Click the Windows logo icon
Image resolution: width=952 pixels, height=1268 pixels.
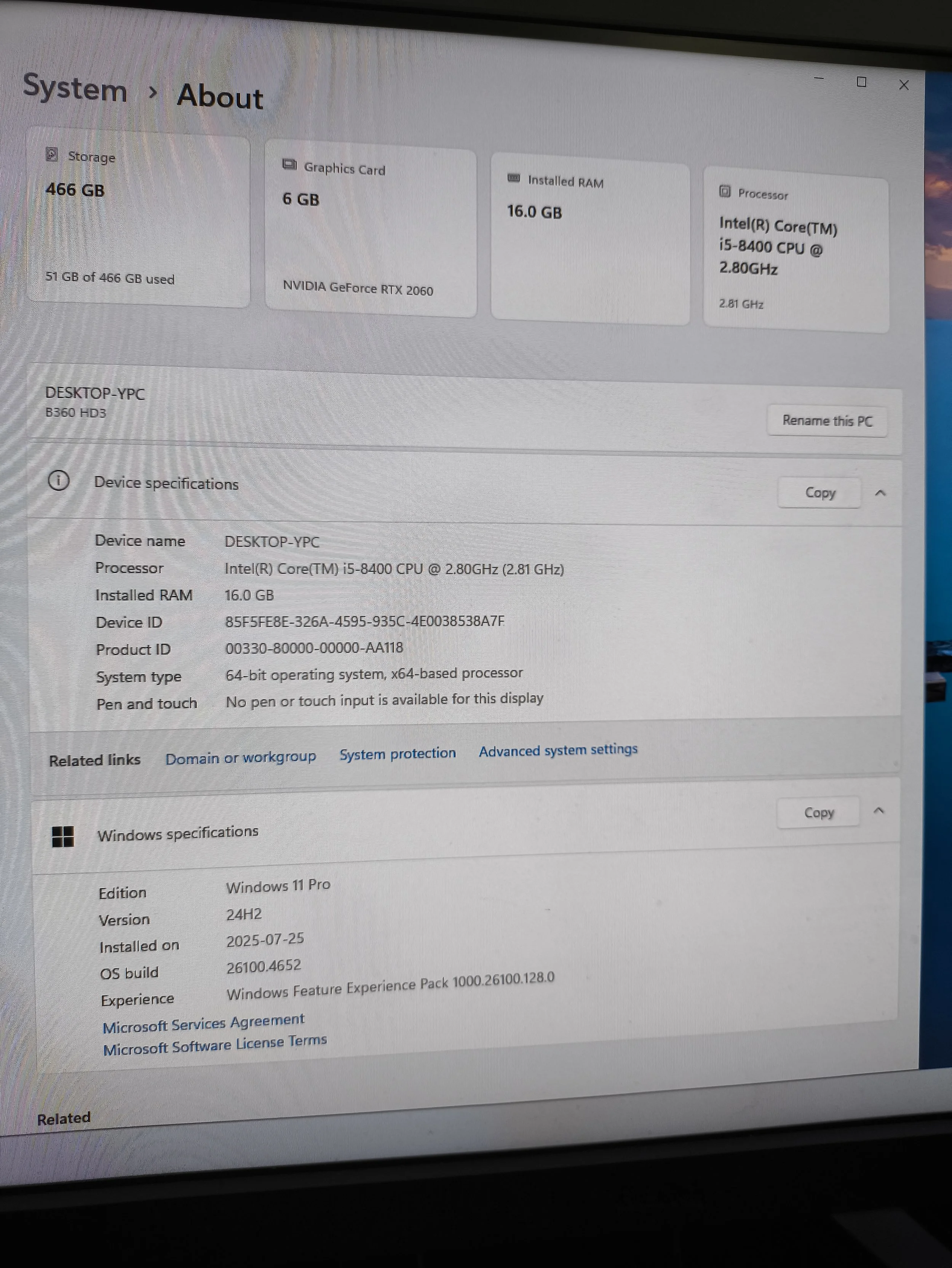click(63, 836)
